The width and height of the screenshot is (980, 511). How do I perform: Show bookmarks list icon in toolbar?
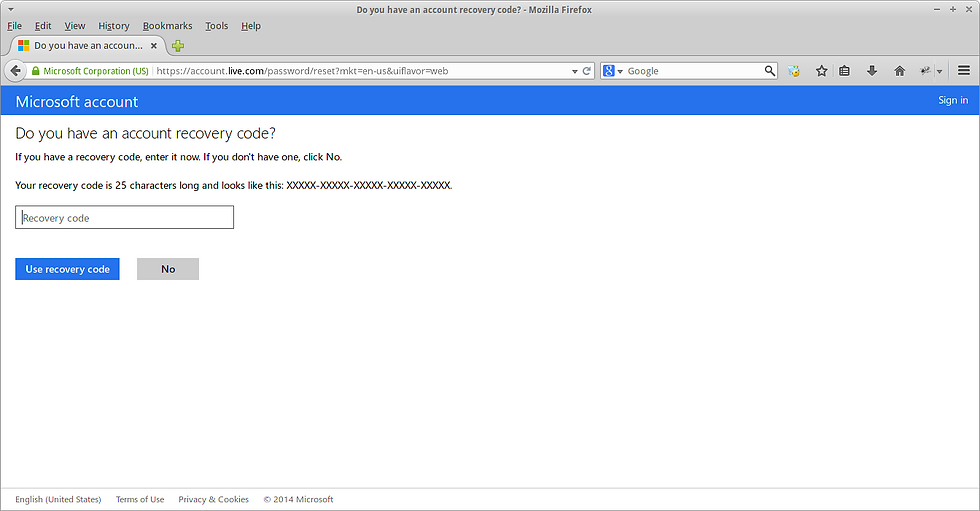(844, 71)
